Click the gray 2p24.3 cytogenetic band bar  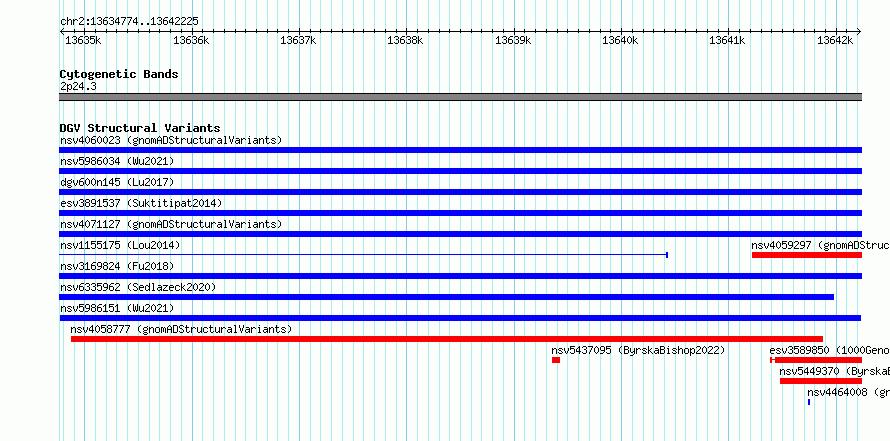coord(460,96)
